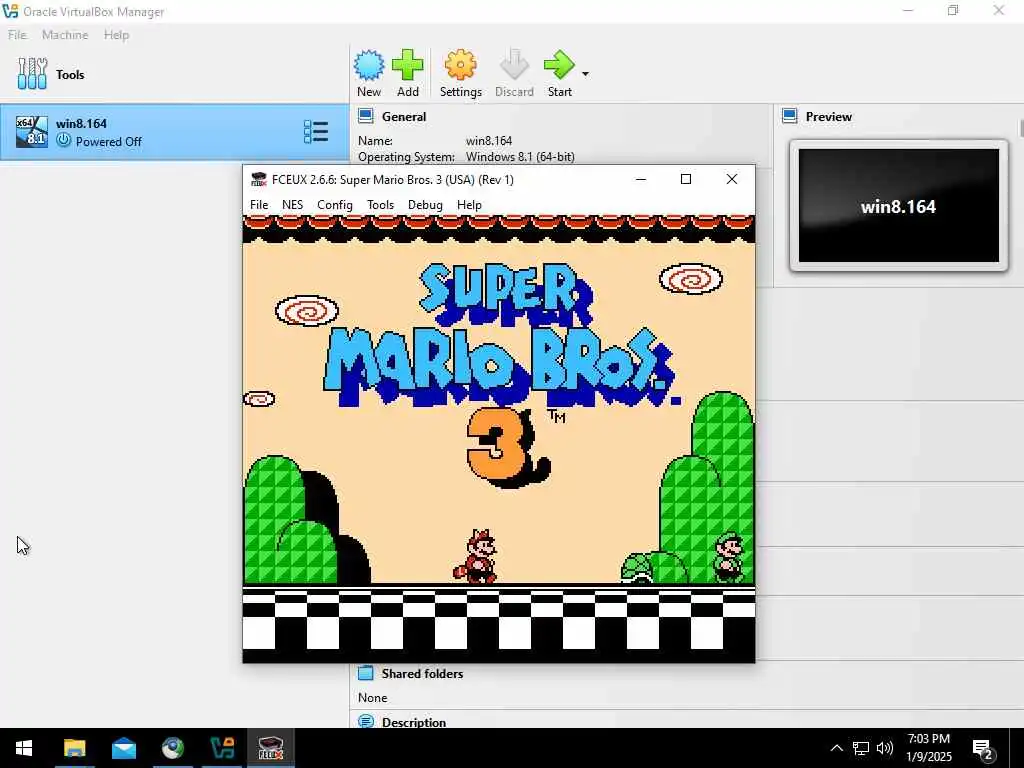Click the Powered Off status icon

click(x=63, y=140)
